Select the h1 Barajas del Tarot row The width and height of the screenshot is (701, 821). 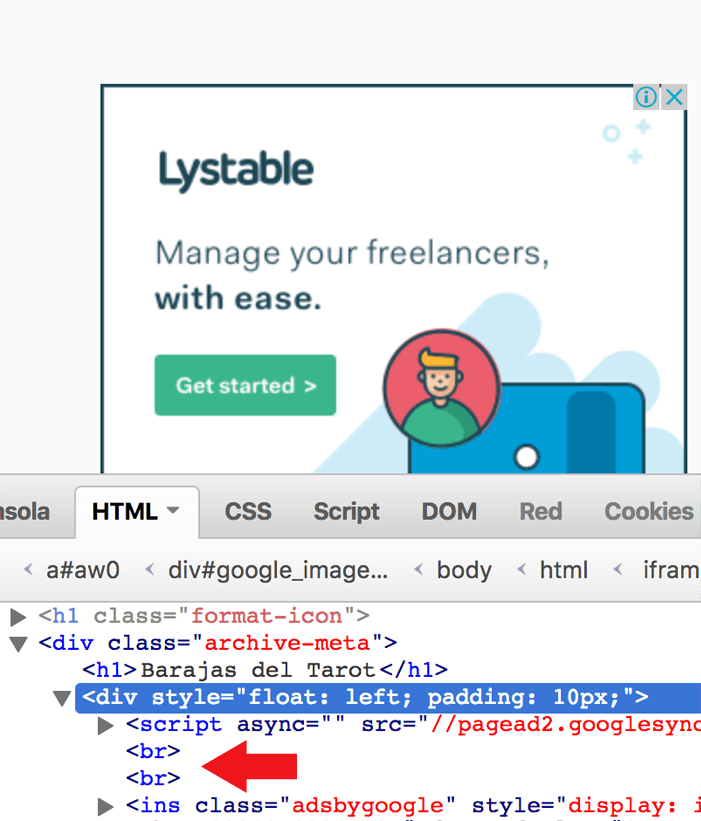pos(265,670)
